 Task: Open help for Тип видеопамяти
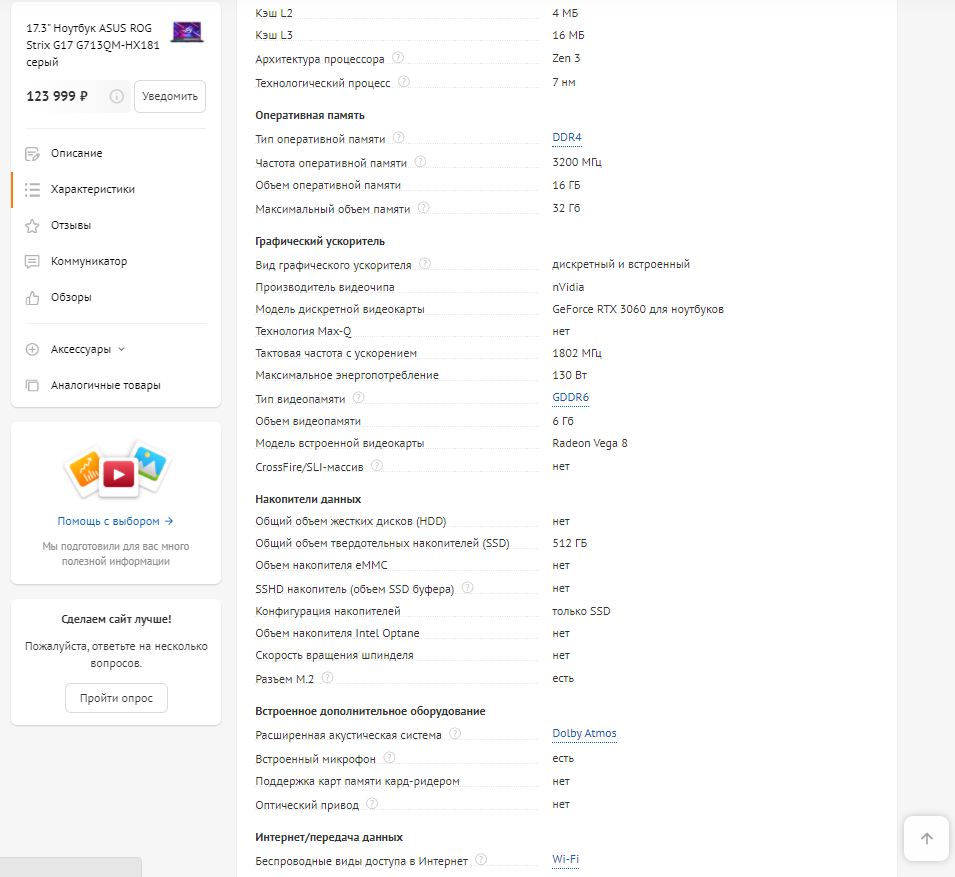pyautogui.click(x=359, y=398)
